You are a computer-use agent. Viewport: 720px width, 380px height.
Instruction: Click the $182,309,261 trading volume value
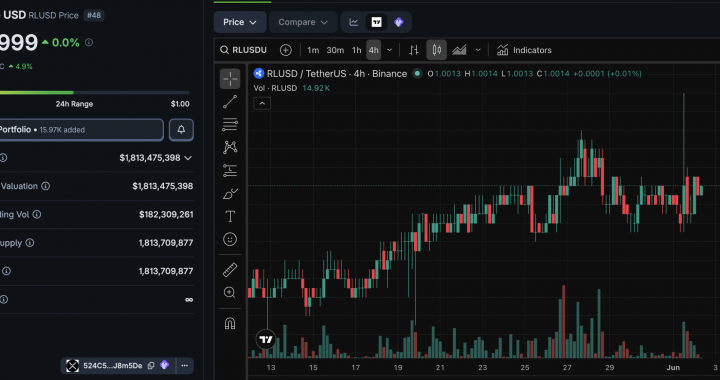[x=166, y=214]
